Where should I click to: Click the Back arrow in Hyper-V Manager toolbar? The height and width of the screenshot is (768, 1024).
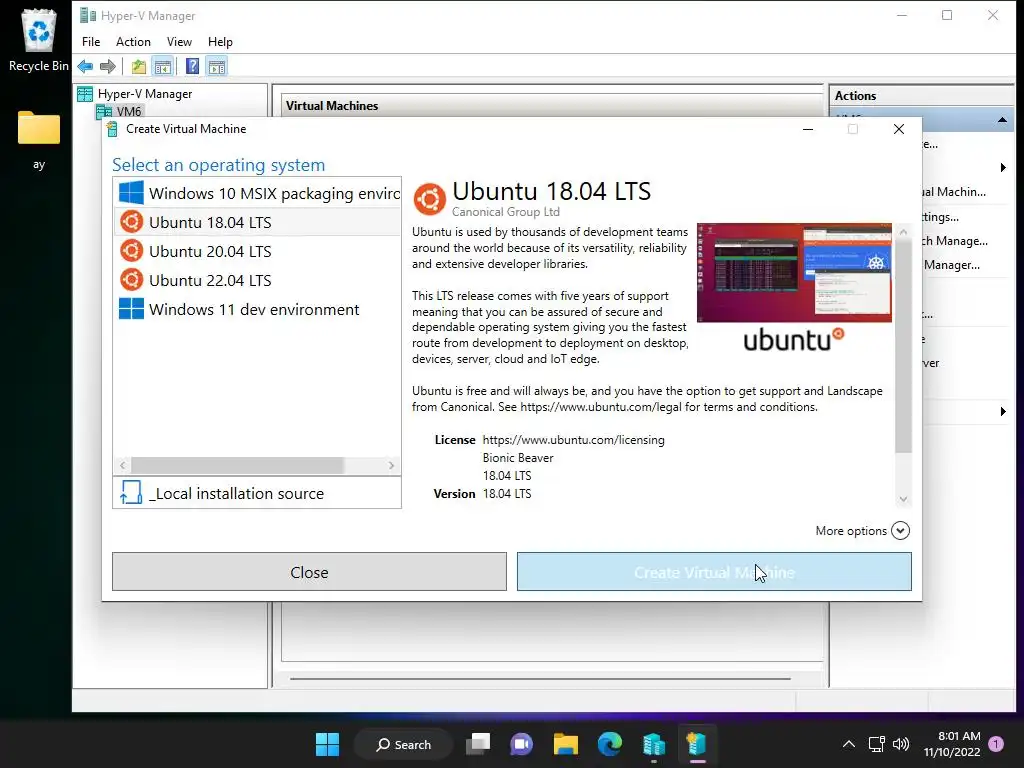pyautogui.click(x=85, y=66)
